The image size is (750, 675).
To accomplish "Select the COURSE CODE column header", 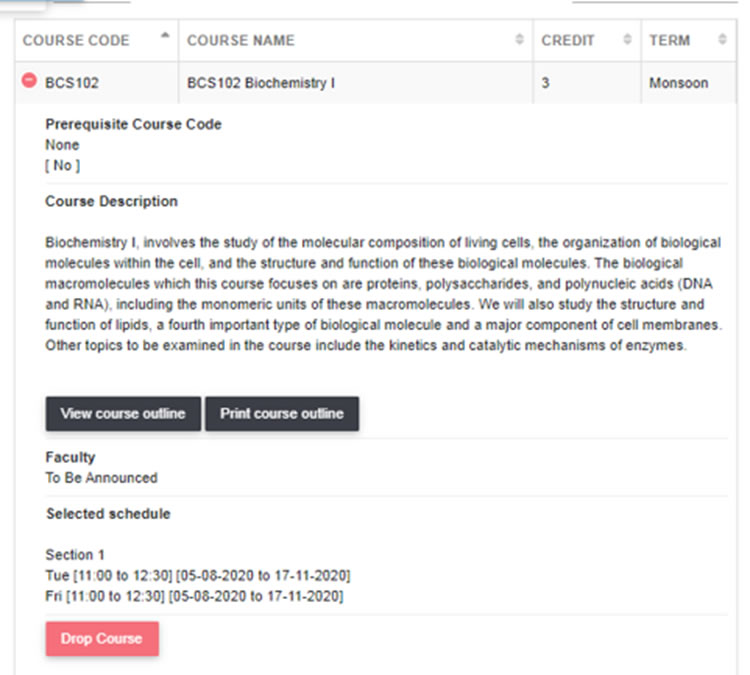I will pos(97,40).
